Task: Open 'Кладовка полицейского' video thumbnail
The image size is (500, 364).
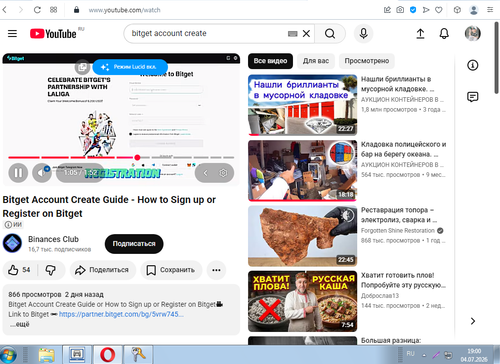Action: [x=302, y=170]
